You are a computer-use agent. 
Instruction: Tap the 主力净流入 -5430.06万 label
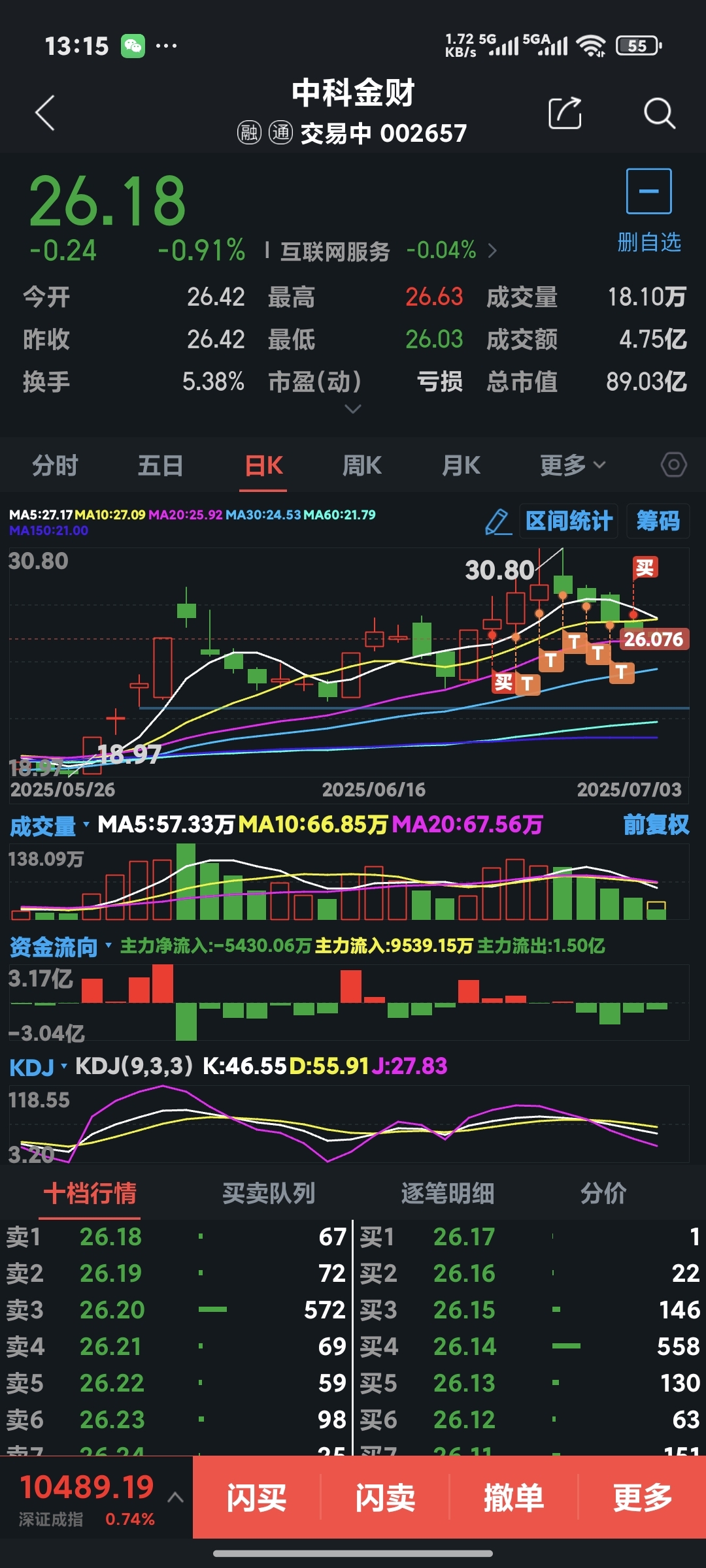216,945
